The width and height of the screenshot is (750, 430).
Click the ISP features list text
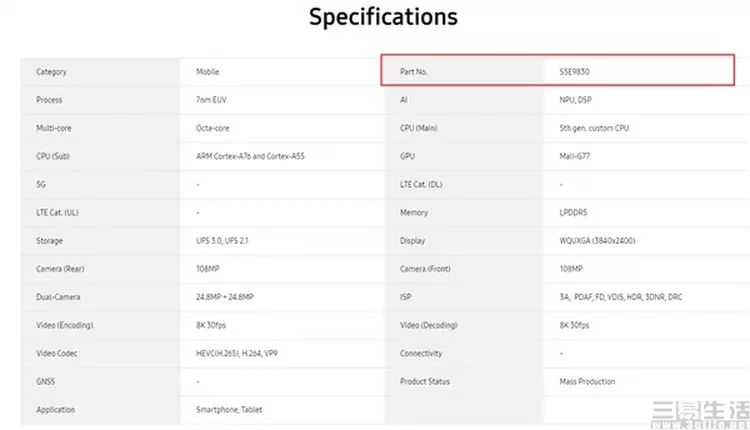coord(620,297)
